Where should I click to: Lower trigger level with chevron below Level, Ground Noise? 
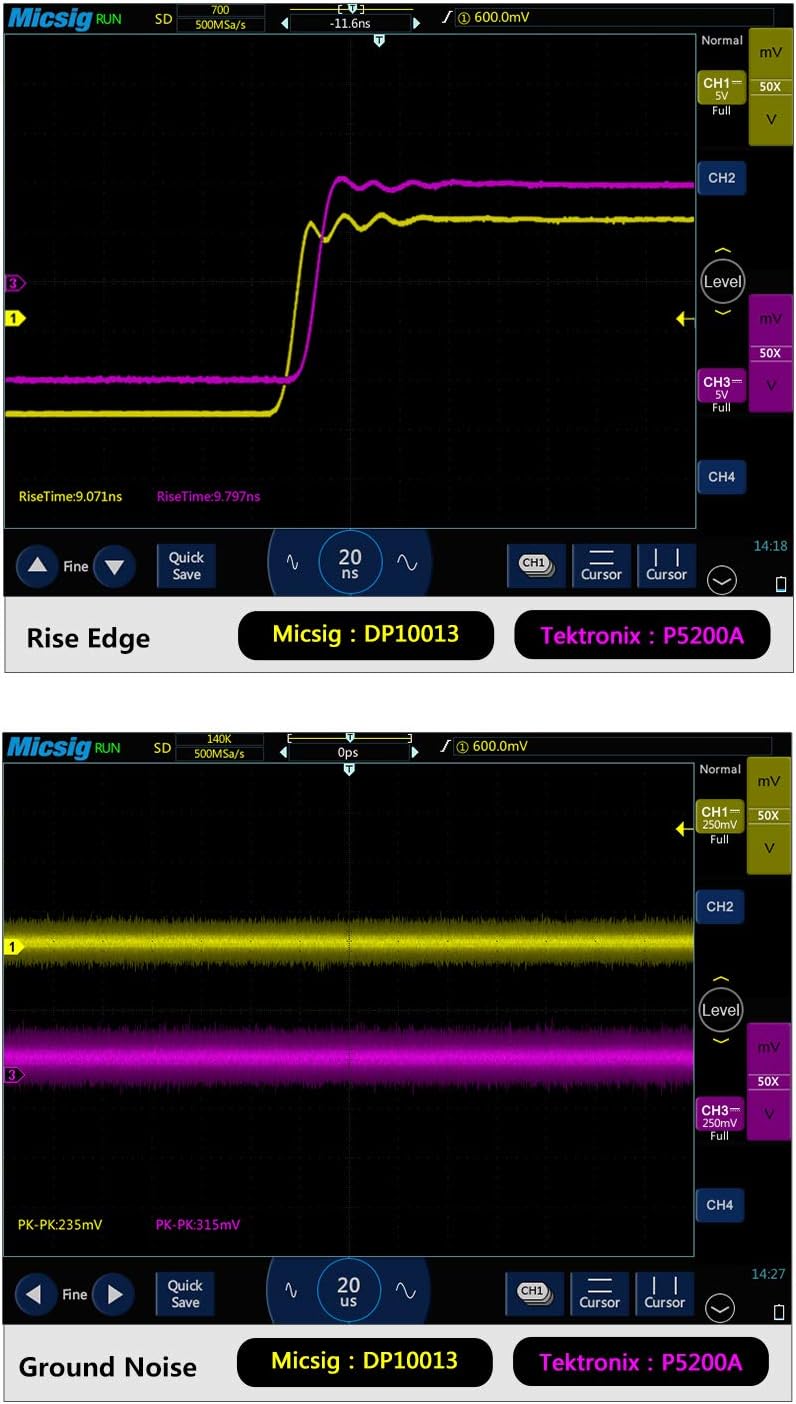coord(721,1041)
